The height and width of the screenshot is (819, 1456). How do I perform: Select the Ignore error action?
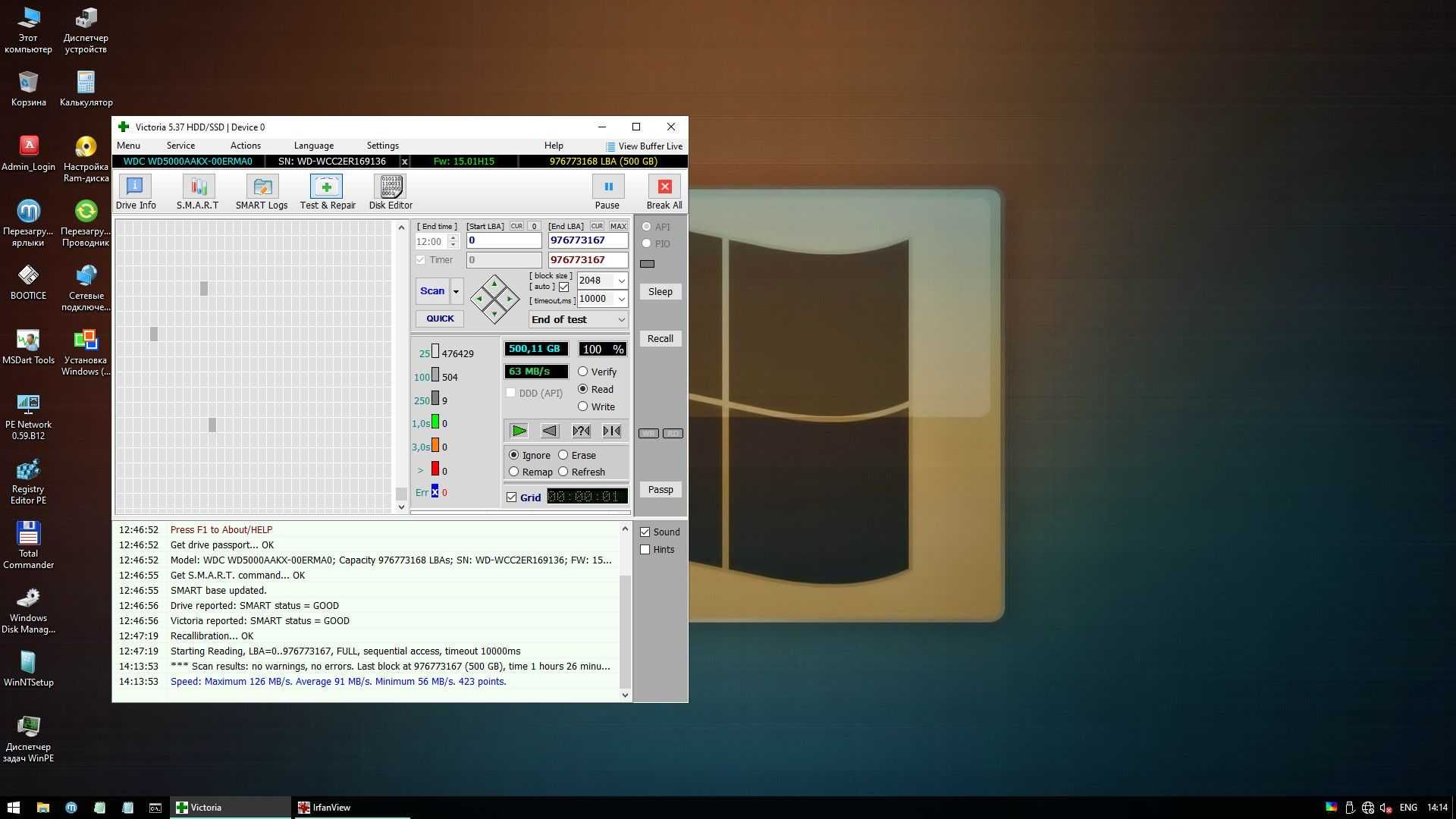(529, 455)
